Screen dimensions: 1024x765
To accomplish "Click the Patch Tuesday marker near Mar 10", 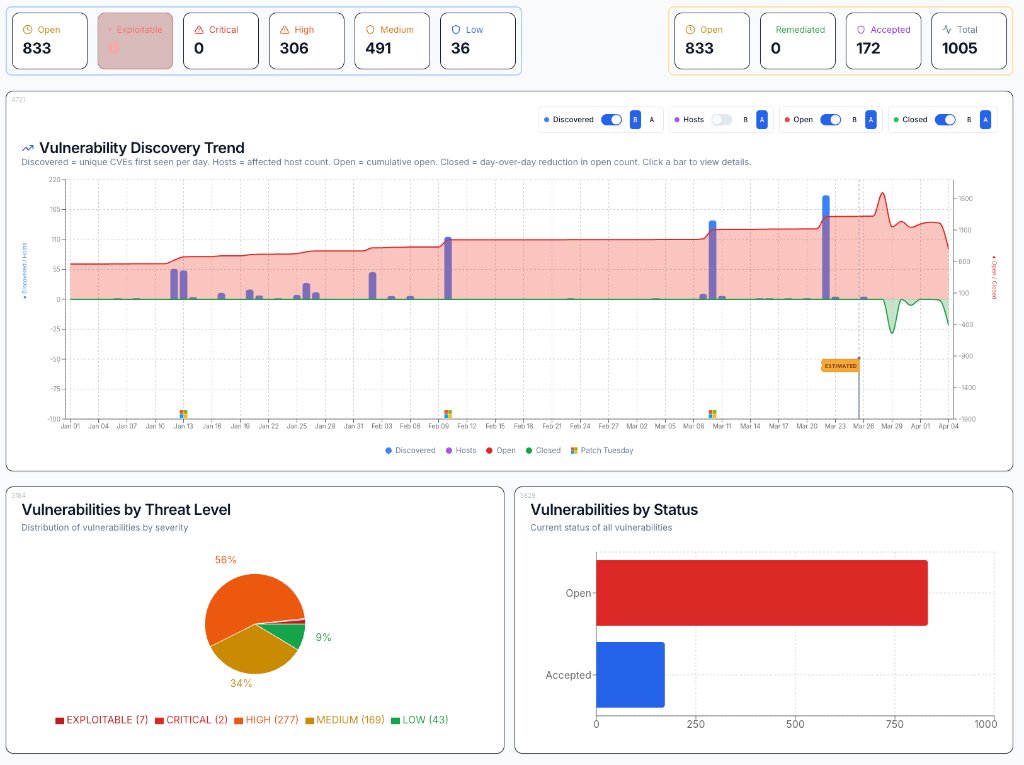I will (712, 414).
